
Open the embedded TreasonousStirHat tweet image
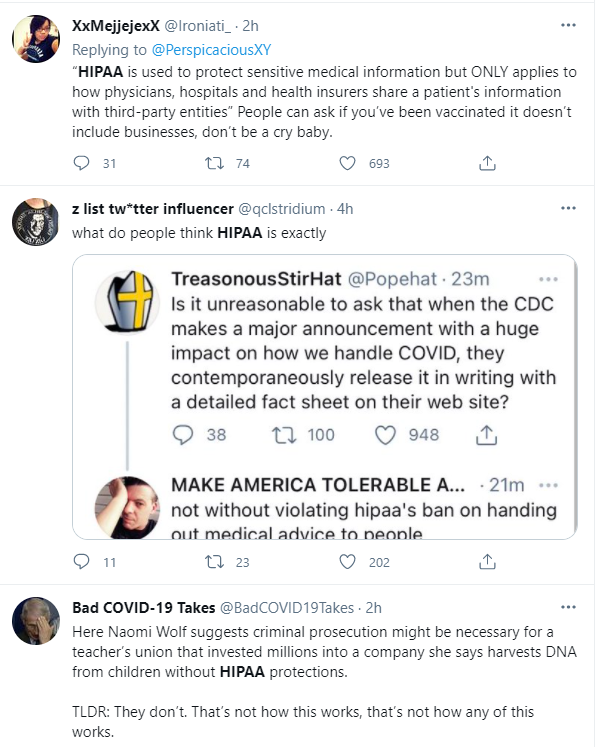324,397
